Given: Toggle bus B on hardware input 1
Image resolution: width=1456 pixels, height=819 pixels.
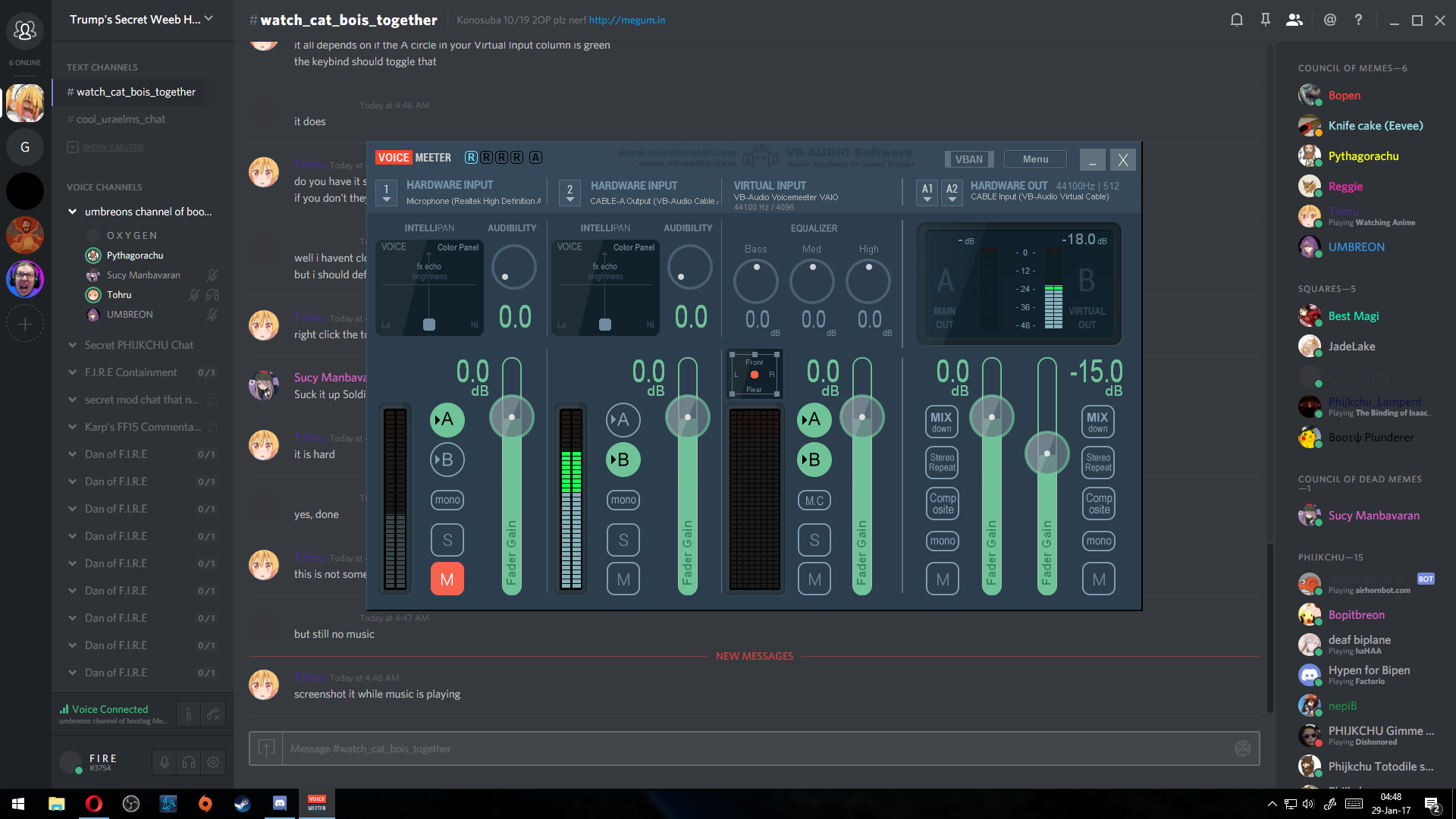Looking at the screenshot, I should (447, 460).
